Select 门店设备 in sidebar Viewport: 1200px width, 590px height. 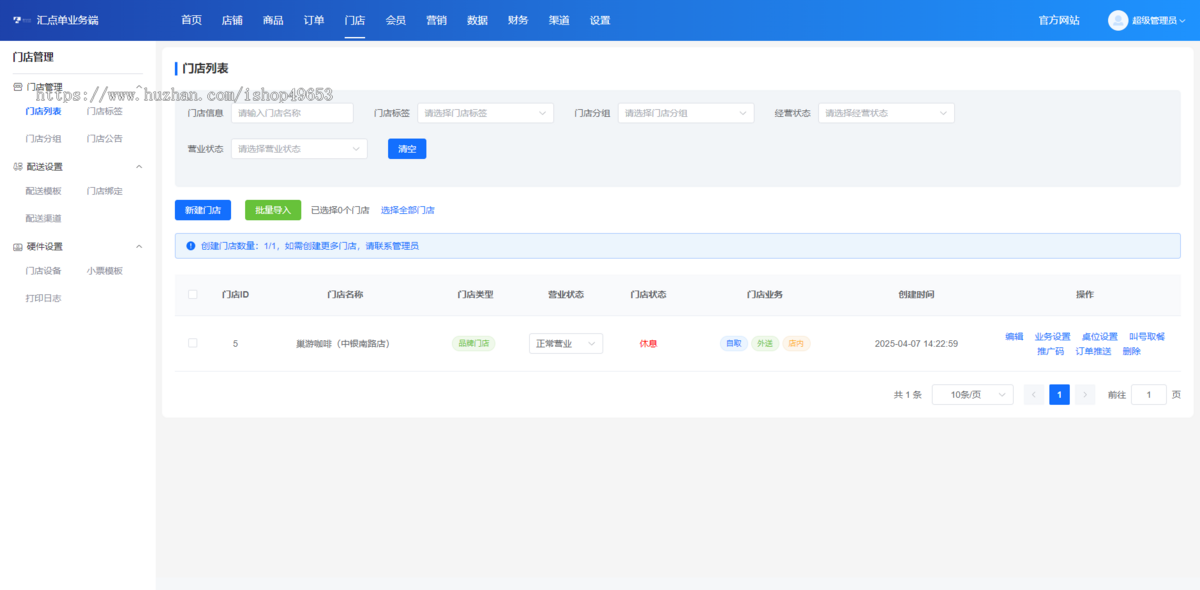(x=43, y=271)
